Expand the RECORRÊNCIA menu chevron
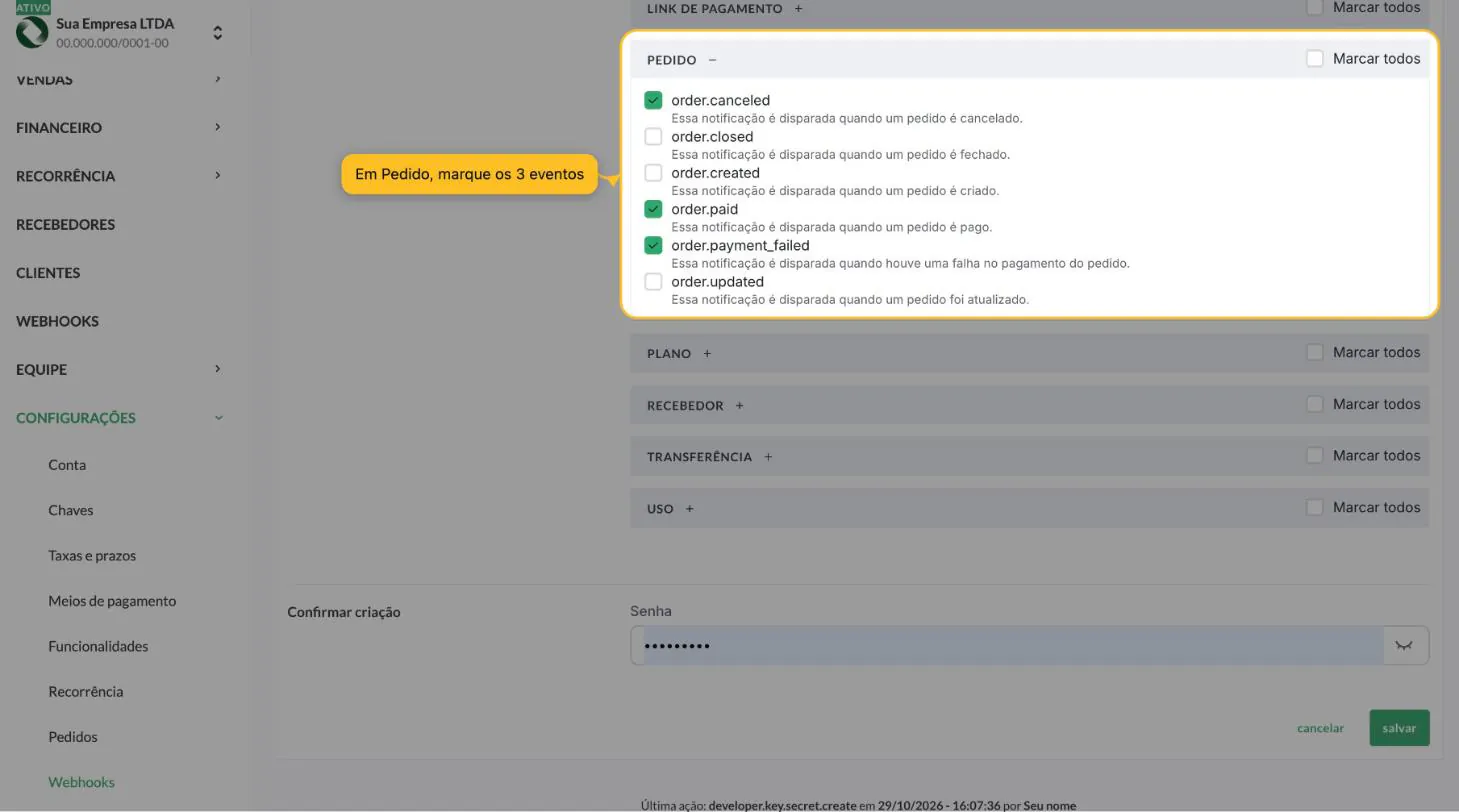The height and width of the screenshot is (812, 1459). tap(217, 175)
